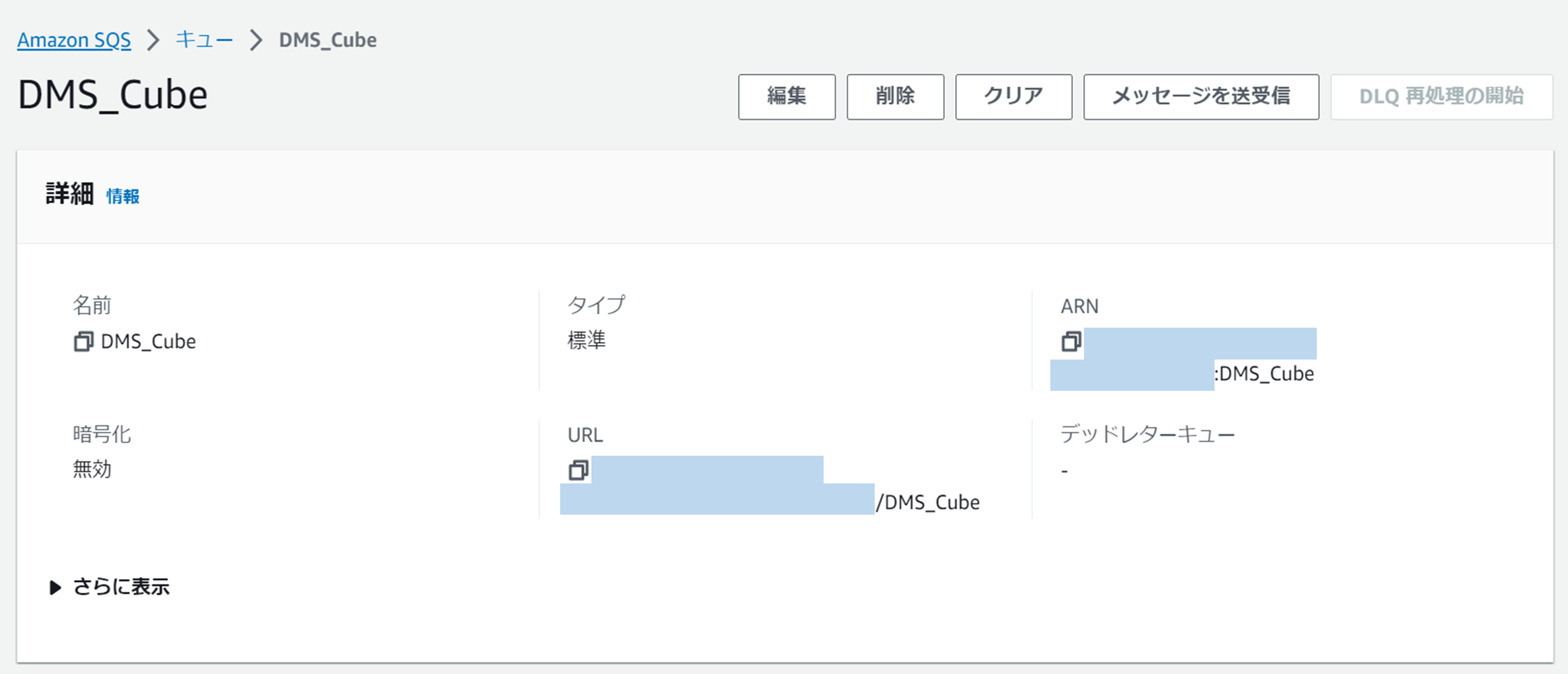1568x674 pixels.
Task: Click the DMS_Cube page heading
Action: [112, 96]
